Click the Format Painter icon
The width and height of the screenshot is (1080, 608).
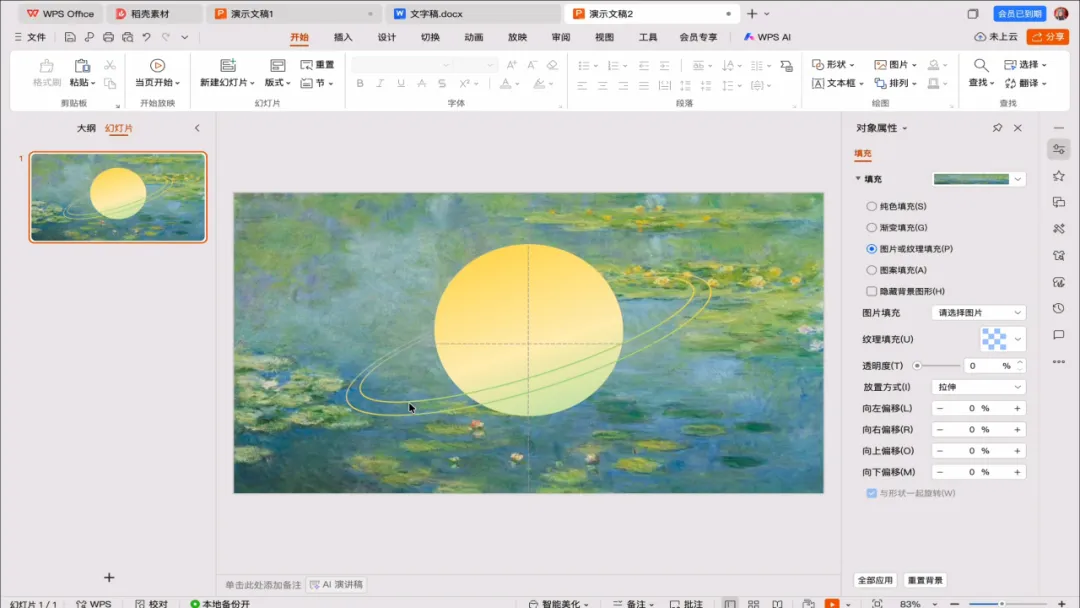point(46,65)
